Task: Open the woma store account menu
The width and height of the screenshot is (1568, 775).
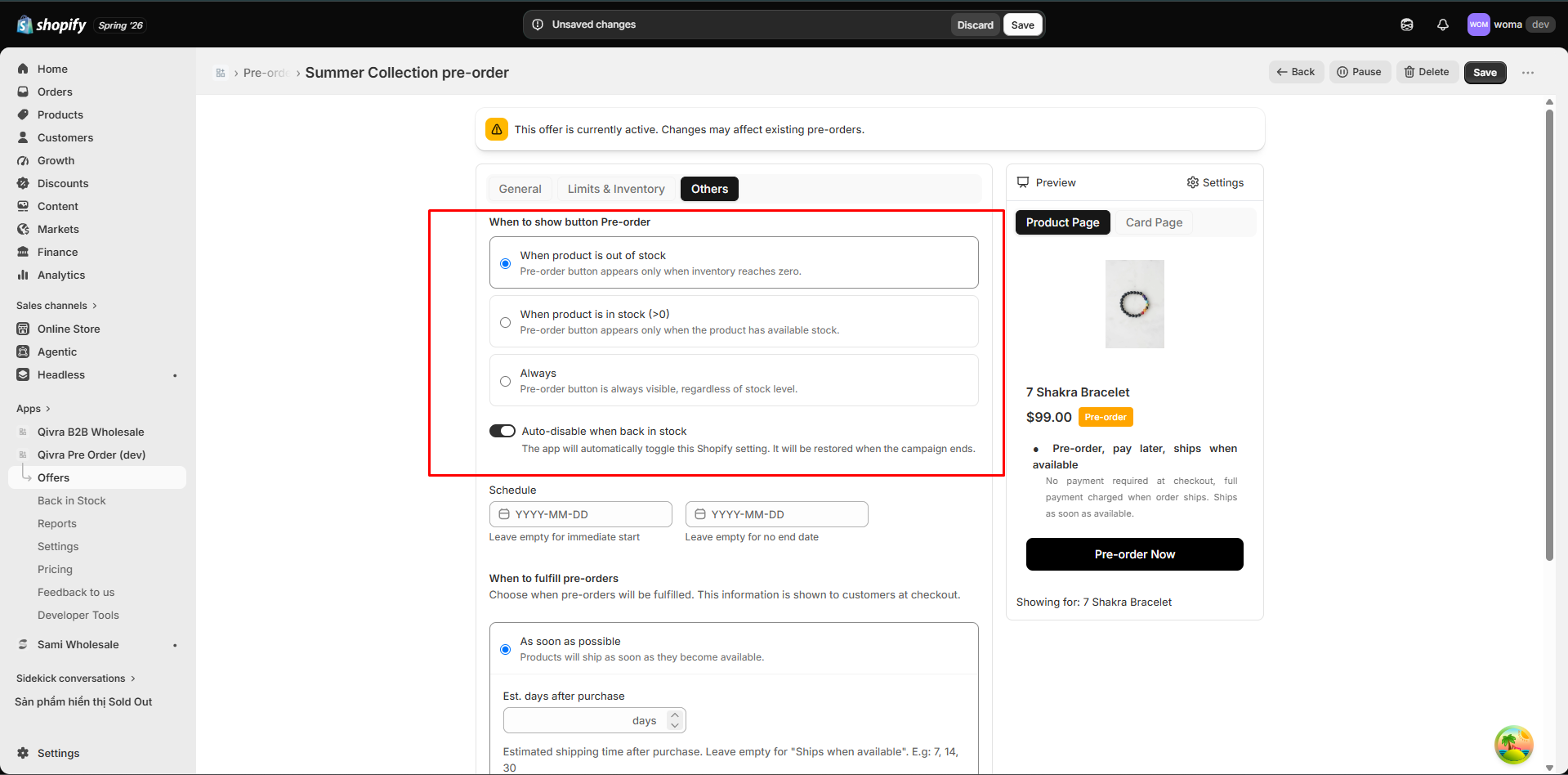Action: 1511,25
